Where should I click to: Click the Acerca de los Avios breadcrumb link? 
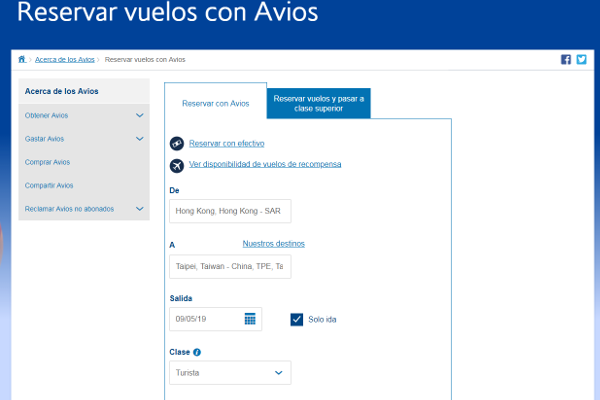click(x=65, y=59)
